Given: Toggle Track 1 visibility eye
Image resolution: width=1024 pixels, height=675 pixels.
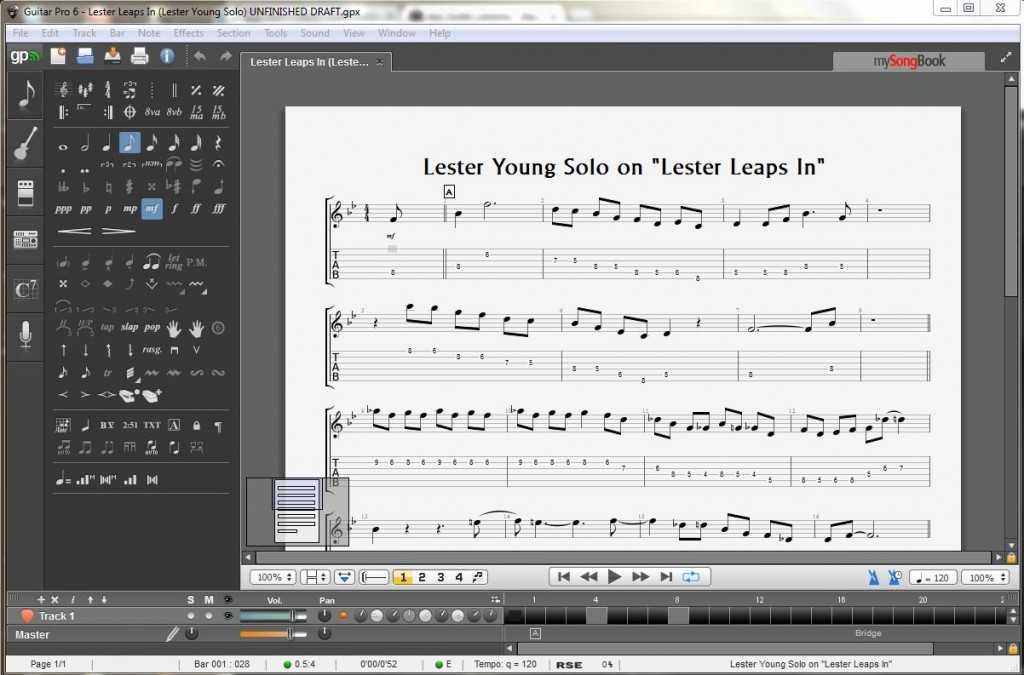Looking at the screenshot, I should pos(228,616).
